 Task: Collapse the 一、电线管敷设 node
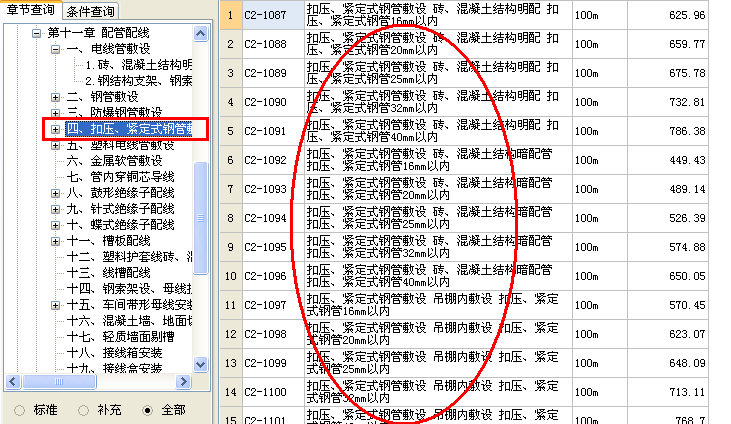(x=55, y=49)
